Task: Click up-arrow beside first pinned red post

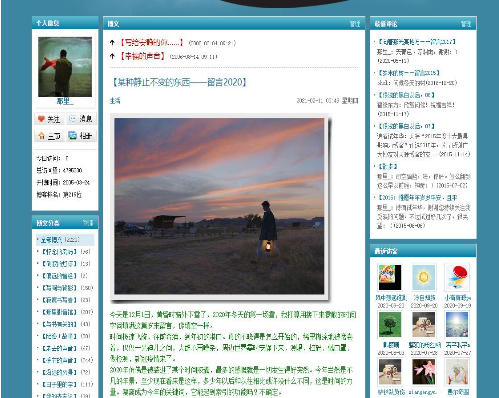Action: 112,43
